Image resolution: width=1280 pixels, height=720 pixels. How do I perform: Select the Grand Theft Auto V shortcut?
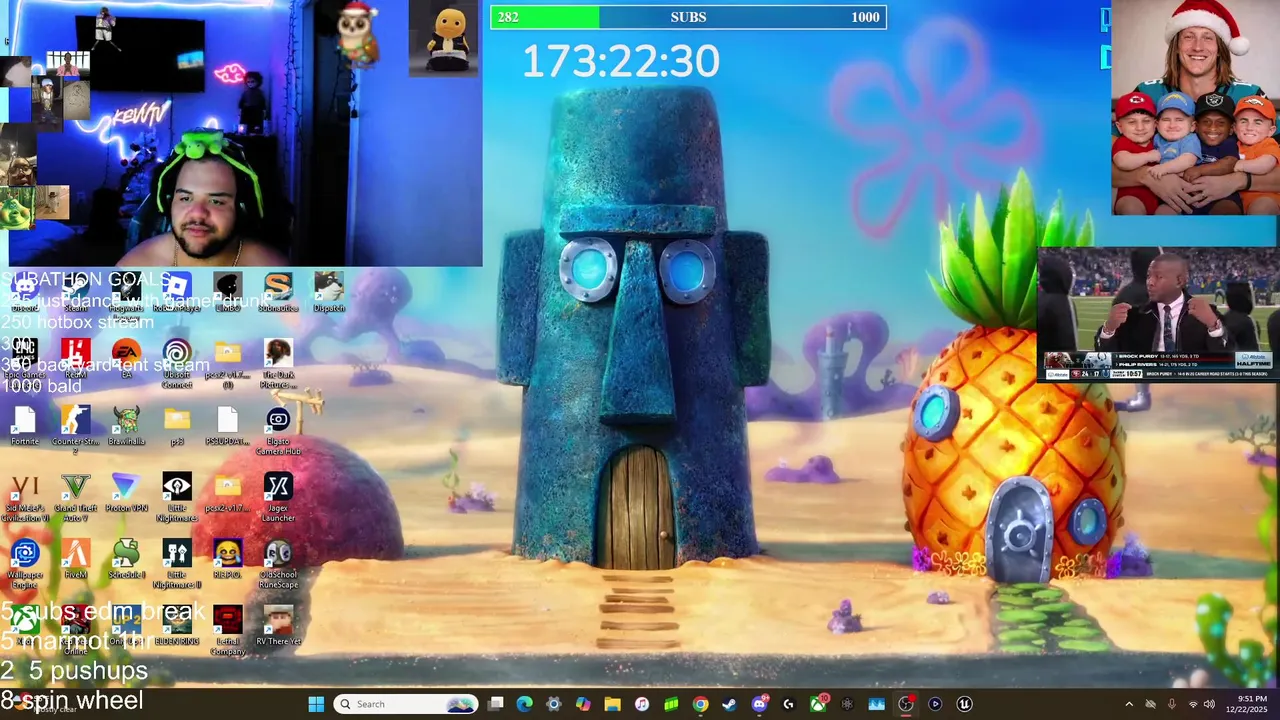pyautogui.click(x=75, y=498)
